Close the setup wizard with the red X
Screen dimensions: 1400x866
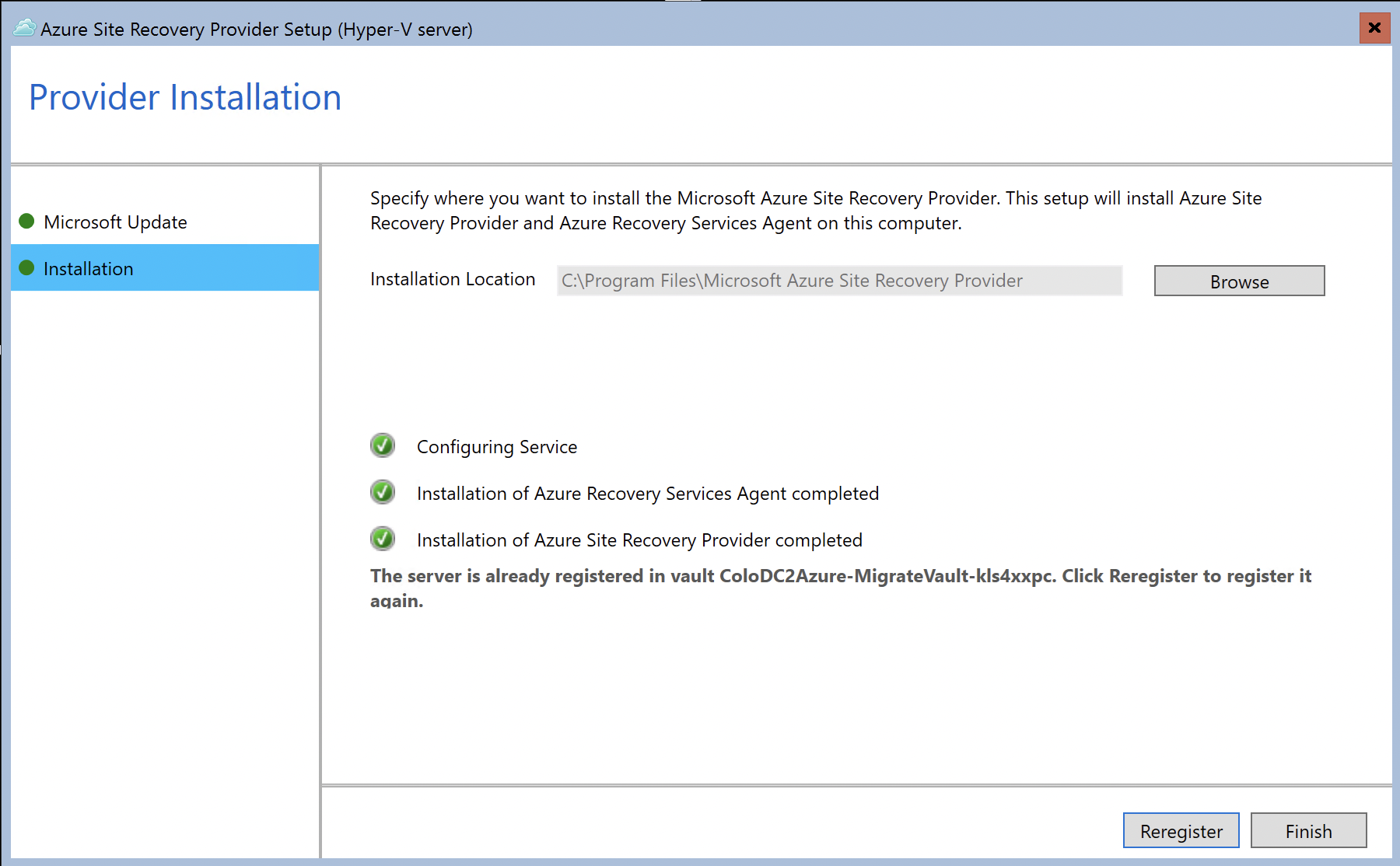[1375, 28]
